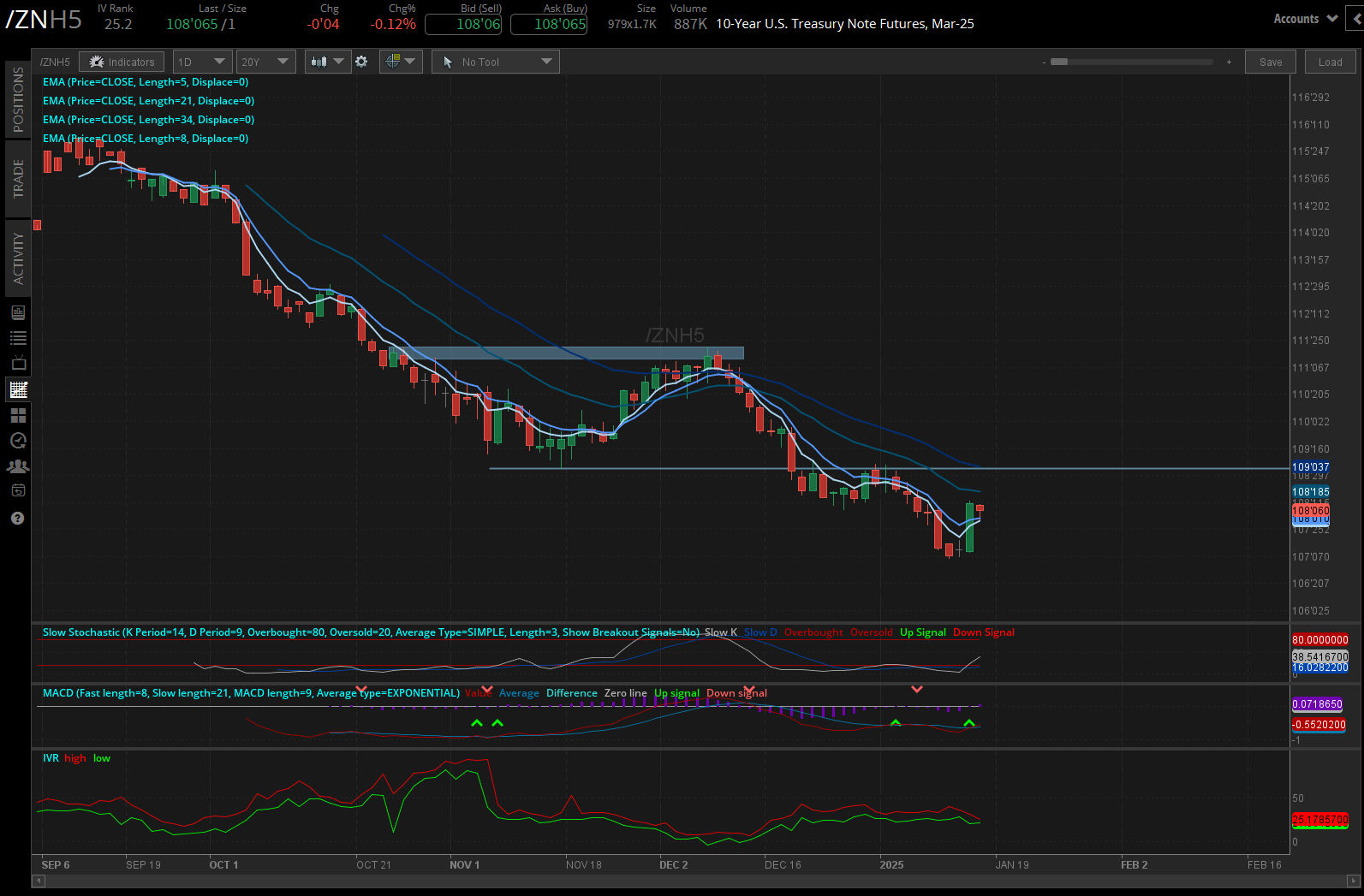1364x896 pixels.
Task: Click the 0.0718650 MACD value tag
Action: pos(1317,704)
